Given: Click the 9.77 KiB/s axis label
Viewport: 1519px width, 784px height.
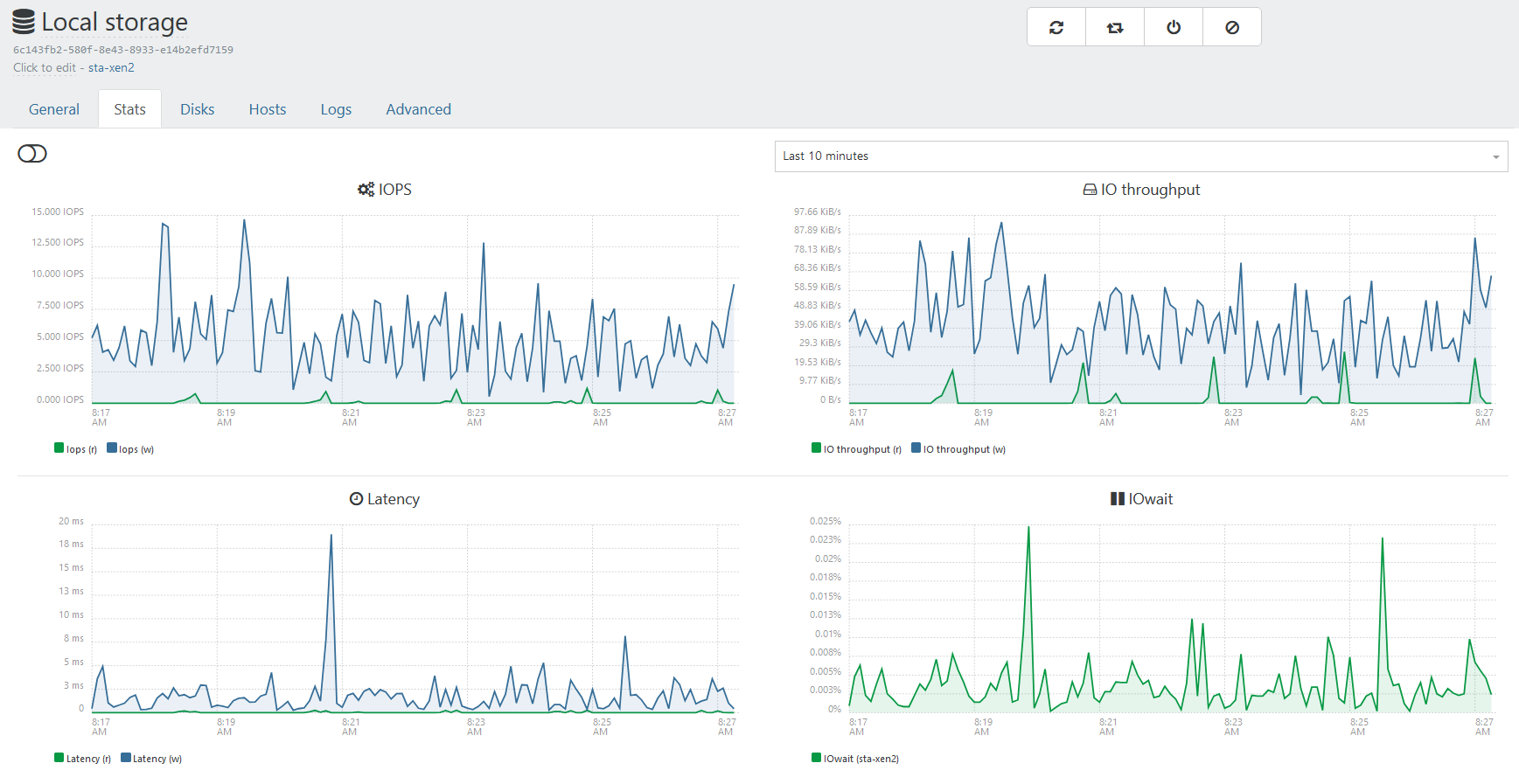Looking at the screenshot, I should (820, 381).
